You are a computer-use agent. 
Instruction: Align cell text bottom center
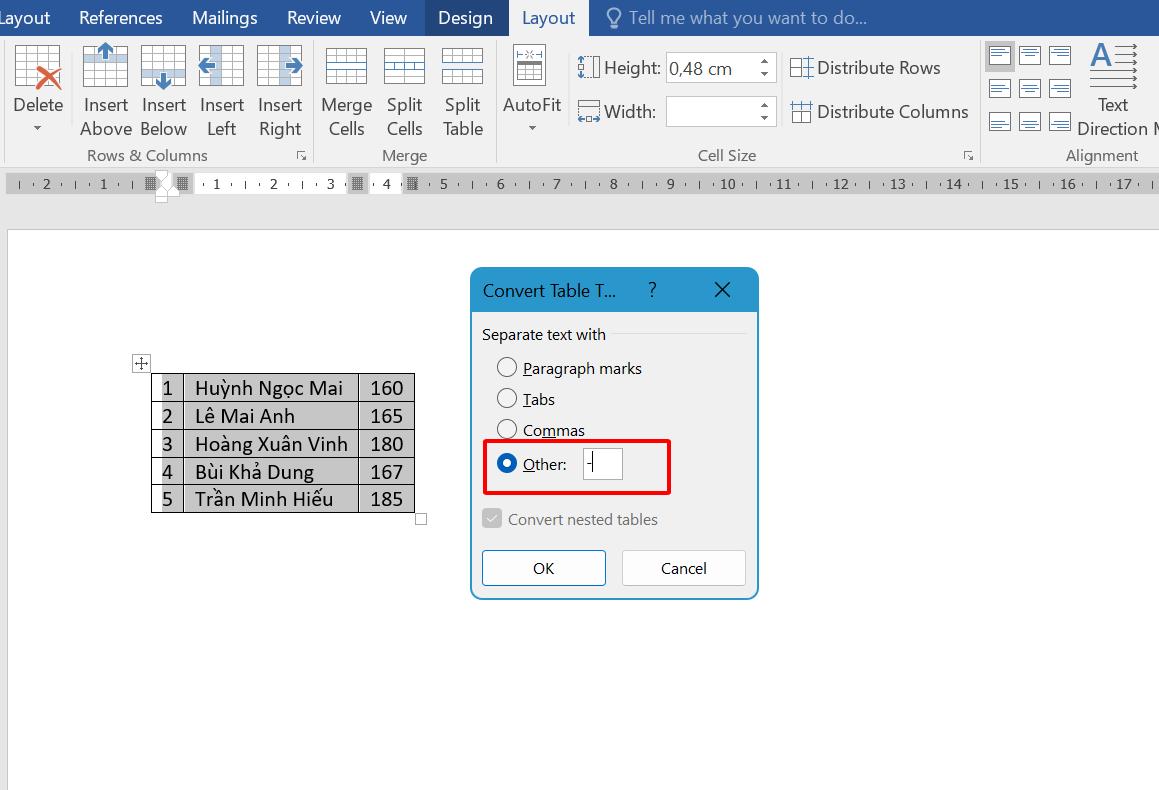[1030, 121]
